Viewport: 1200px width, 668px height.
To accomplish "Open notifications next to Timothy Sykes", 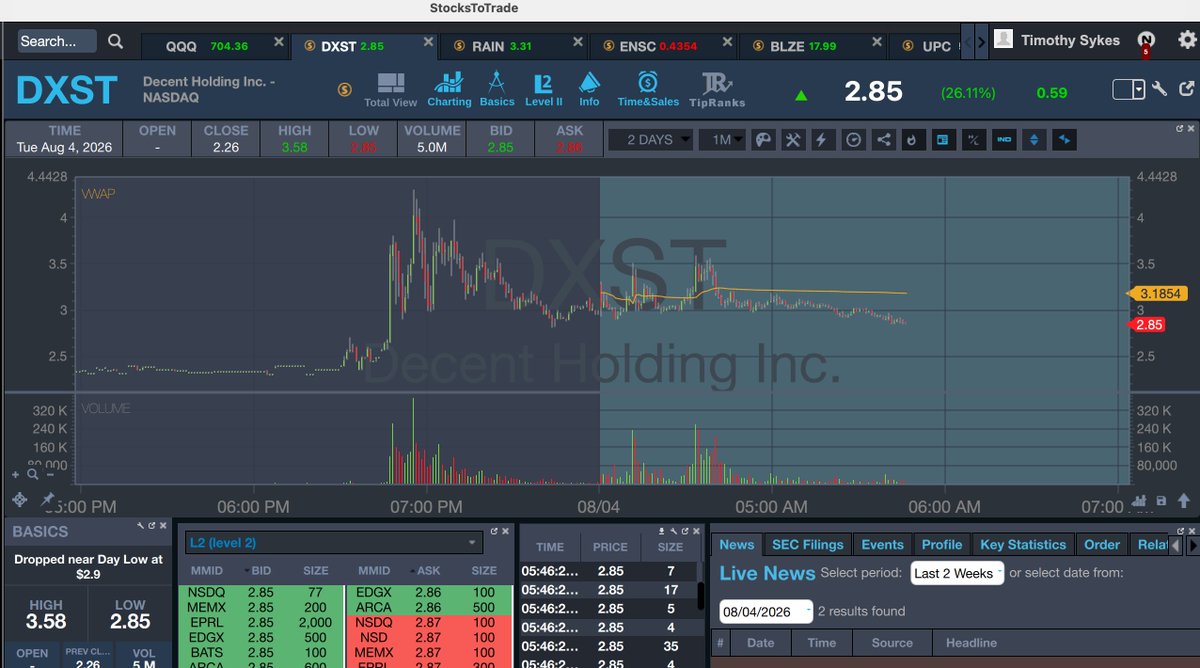I will pyautogui.click(x=1146, y=41).
